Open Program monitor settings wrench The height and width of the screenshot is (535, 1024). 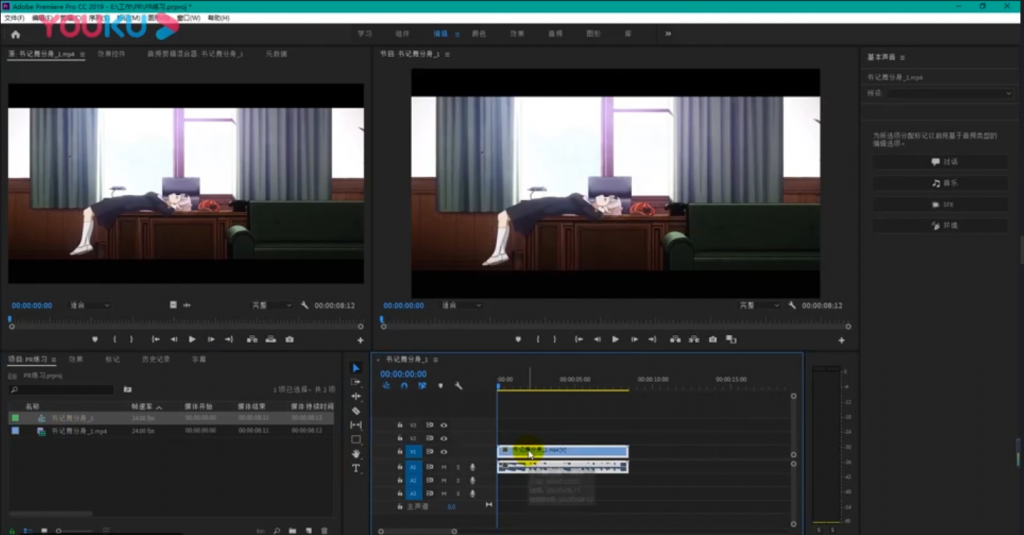[792, 305]
